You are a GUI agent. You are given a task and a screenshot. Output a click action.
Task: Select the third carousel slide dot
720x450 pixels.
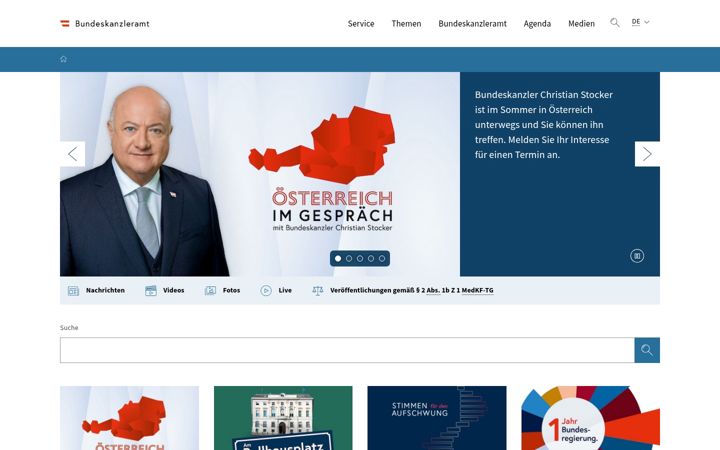coord(360,259)
